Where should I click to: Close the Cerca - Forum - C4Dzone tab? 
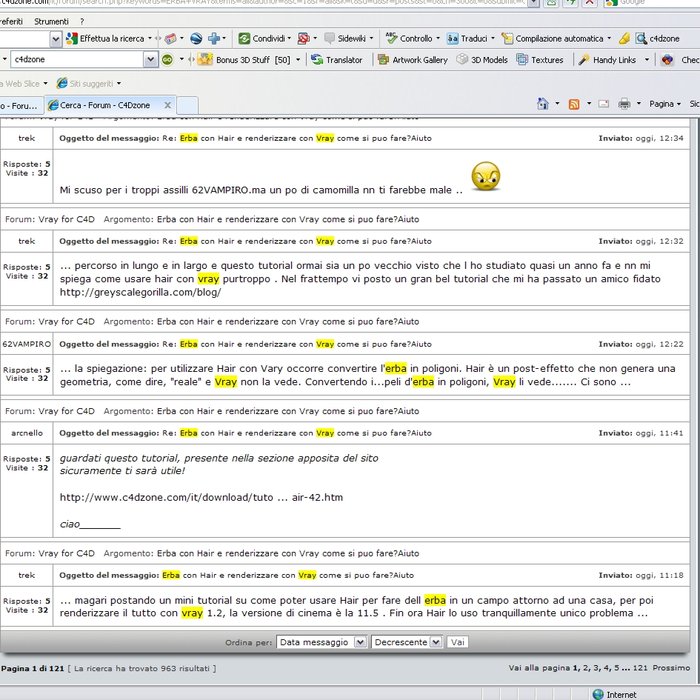click(167, 105)
